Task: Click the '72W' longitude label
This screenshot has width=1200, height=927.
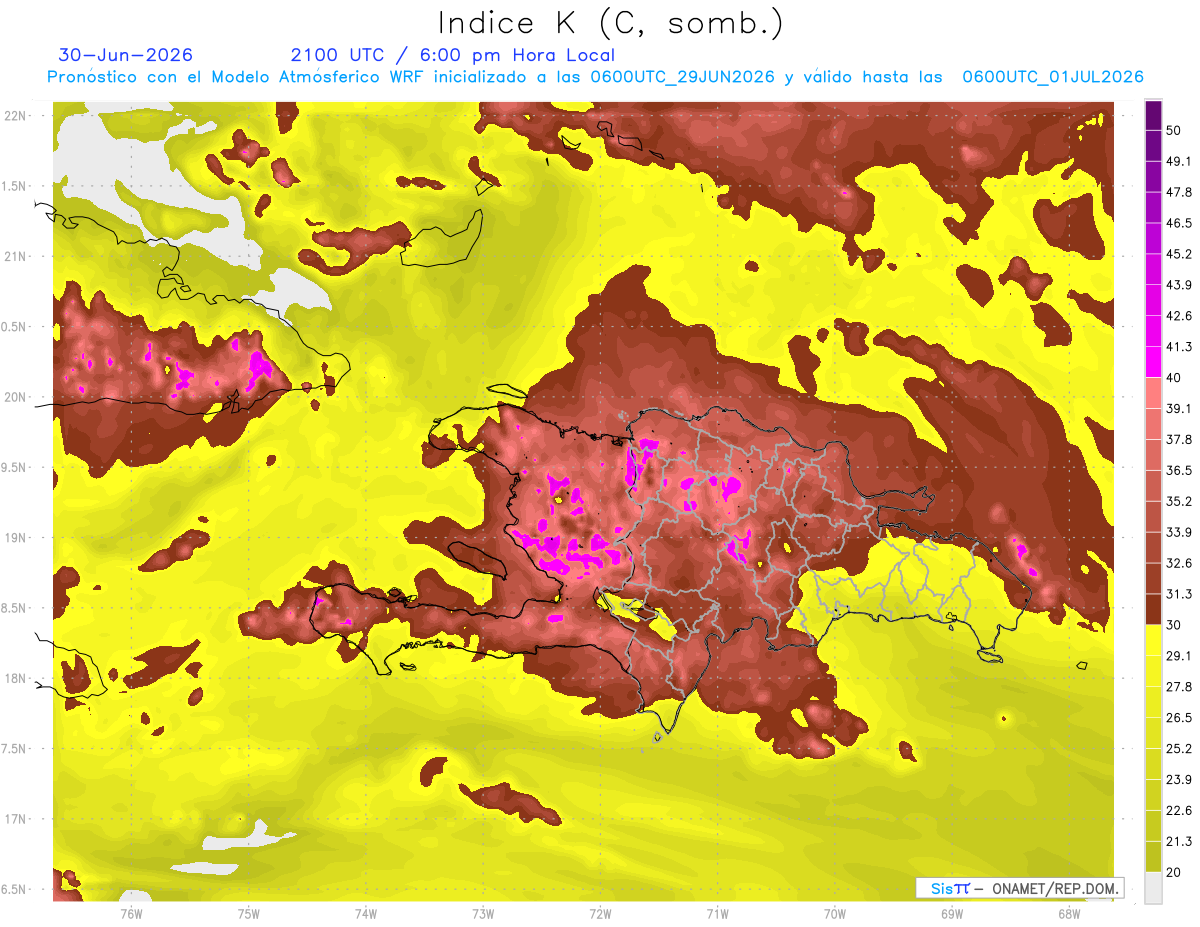Action: (600, 913)
